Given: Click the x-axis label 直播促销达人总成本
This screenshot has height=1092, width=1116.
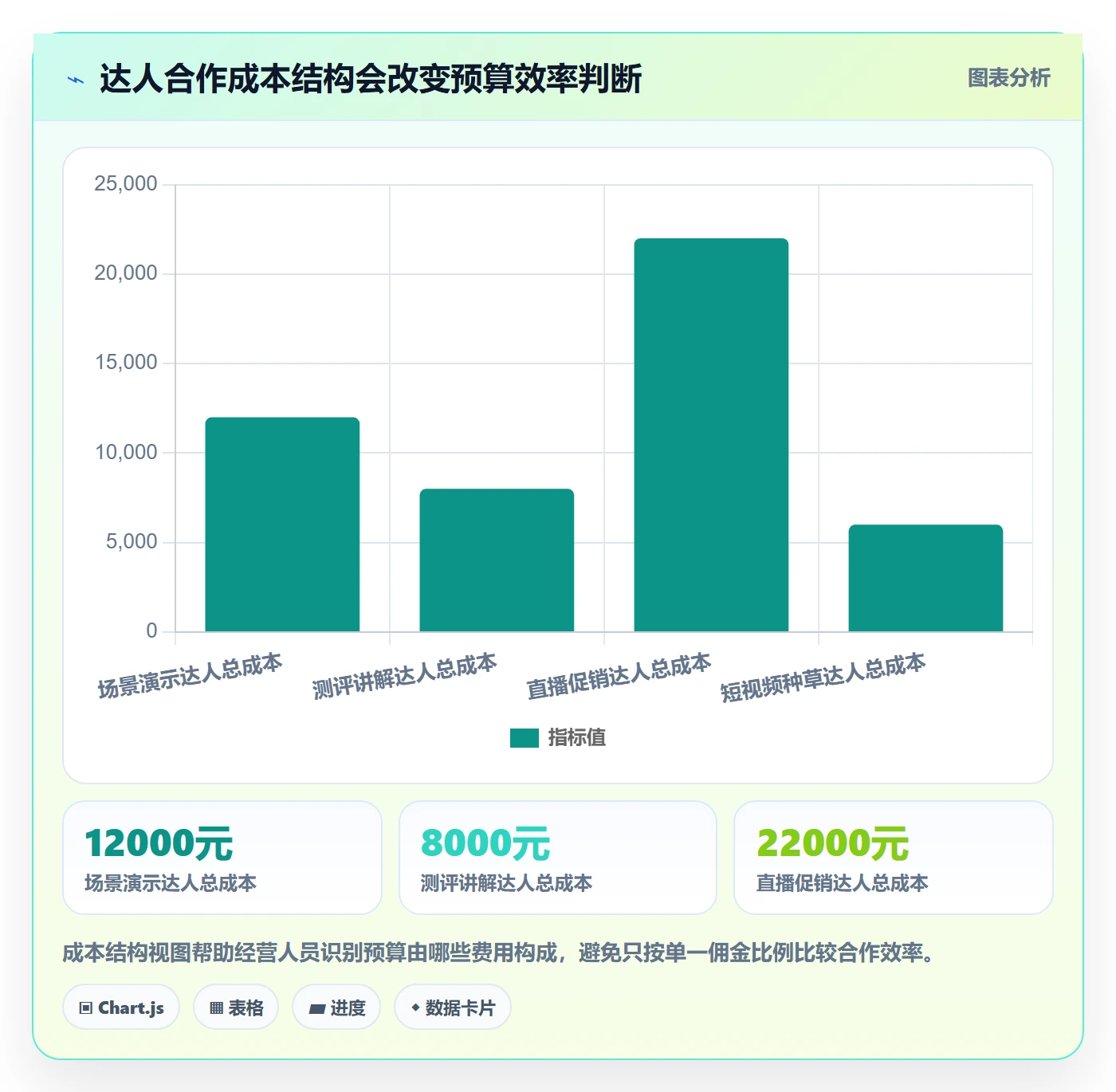Looking at the screenshot, I should click(x=619, y=676).
